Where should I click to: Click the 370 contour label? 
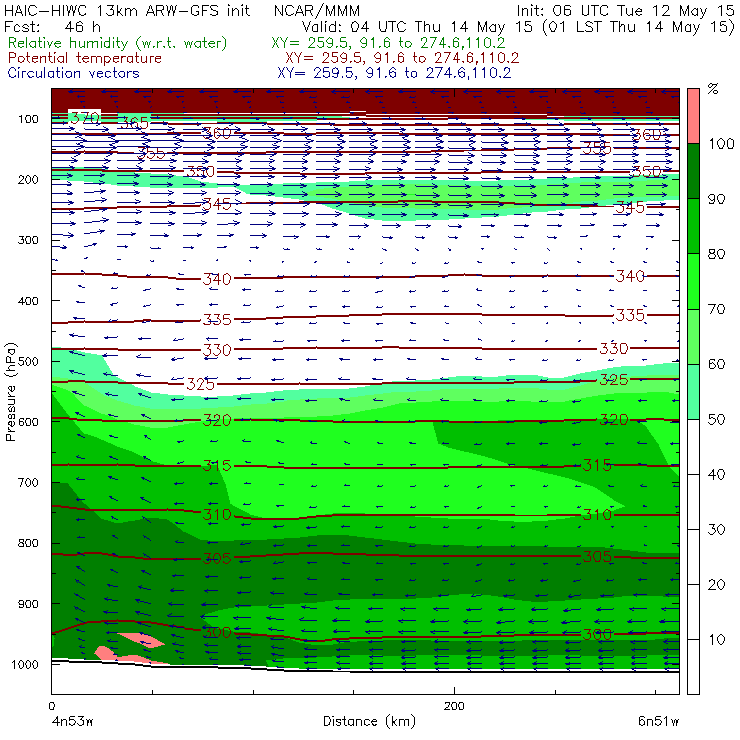[85, 117]
